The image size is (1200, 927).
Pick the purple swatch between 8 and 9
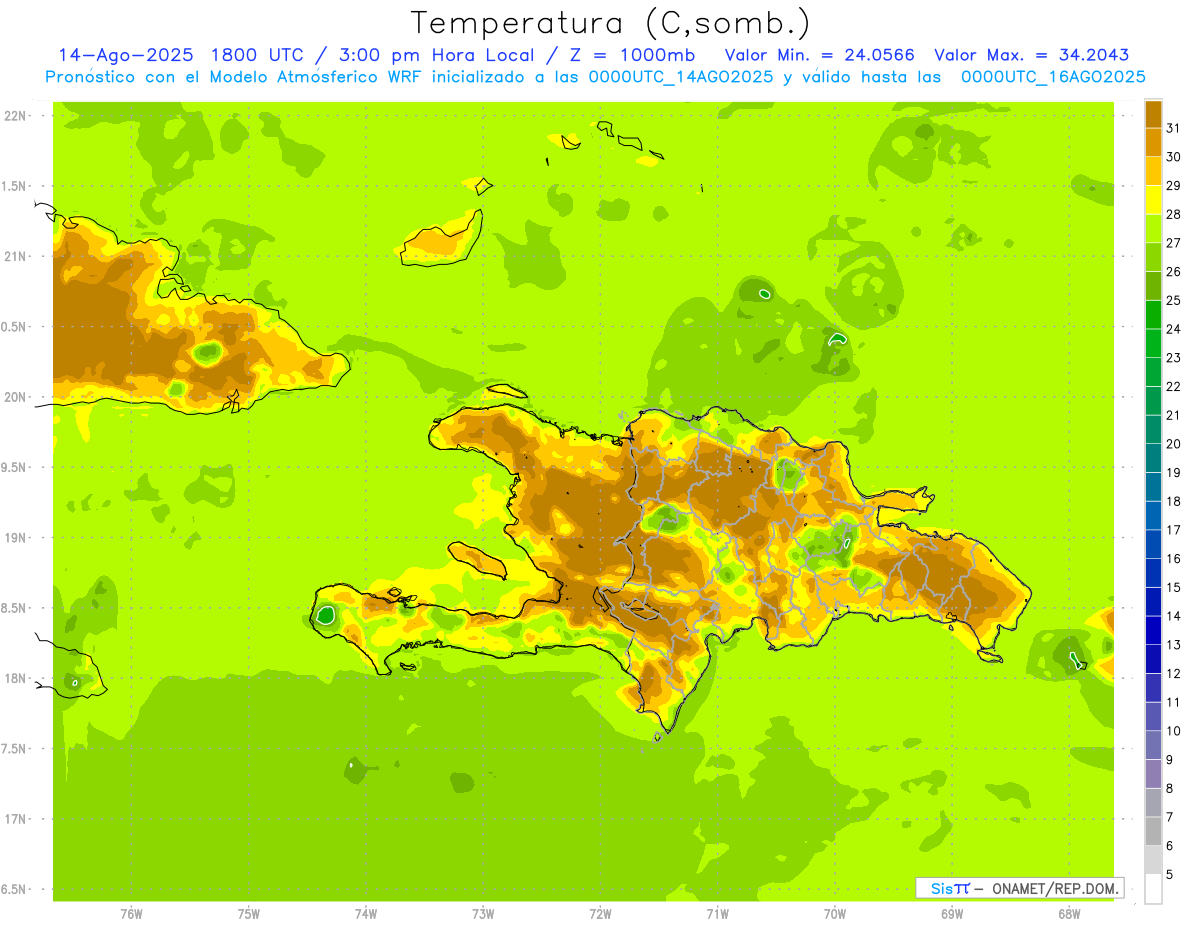pos(1153,774)
